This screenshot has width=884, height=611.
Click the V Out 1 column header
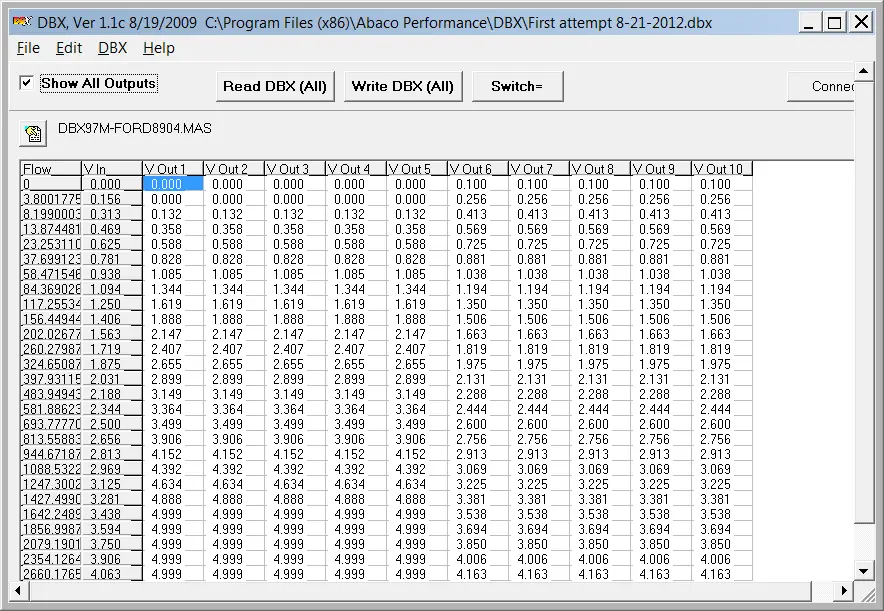[173, 169]
